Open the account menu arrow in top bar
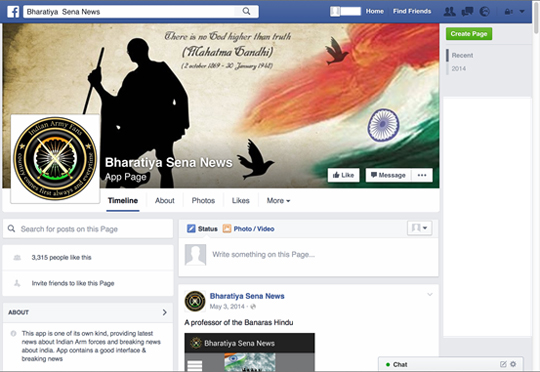 point(522,12)
